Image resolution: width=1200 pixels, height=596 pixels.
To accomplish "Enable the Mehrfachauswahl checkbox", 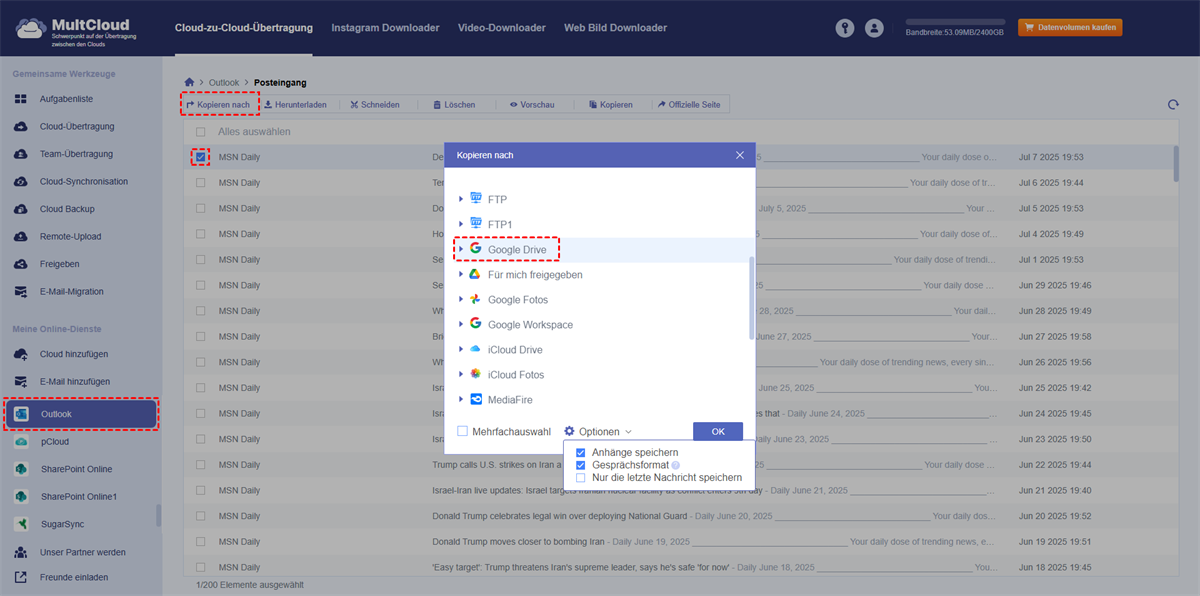I will tap(462, 432).
